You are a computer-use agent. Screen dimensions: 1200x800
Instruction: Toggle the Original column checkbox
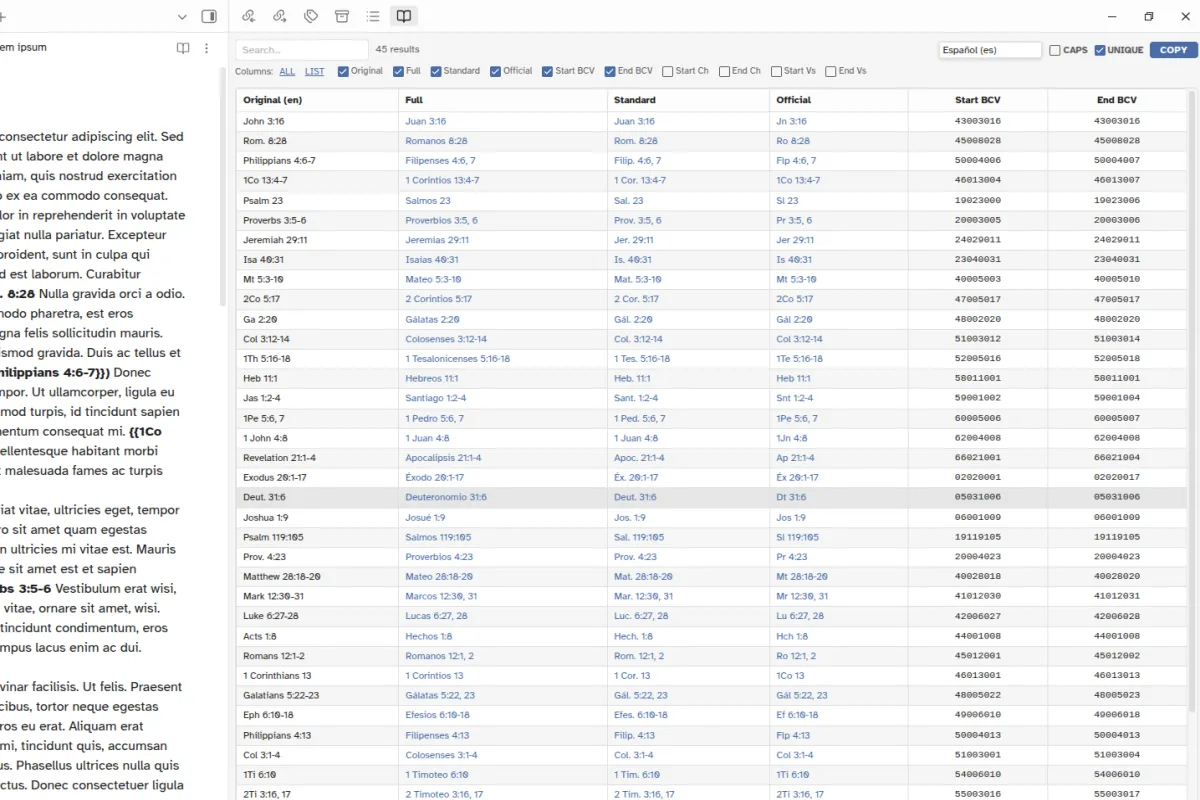(343, 71)
